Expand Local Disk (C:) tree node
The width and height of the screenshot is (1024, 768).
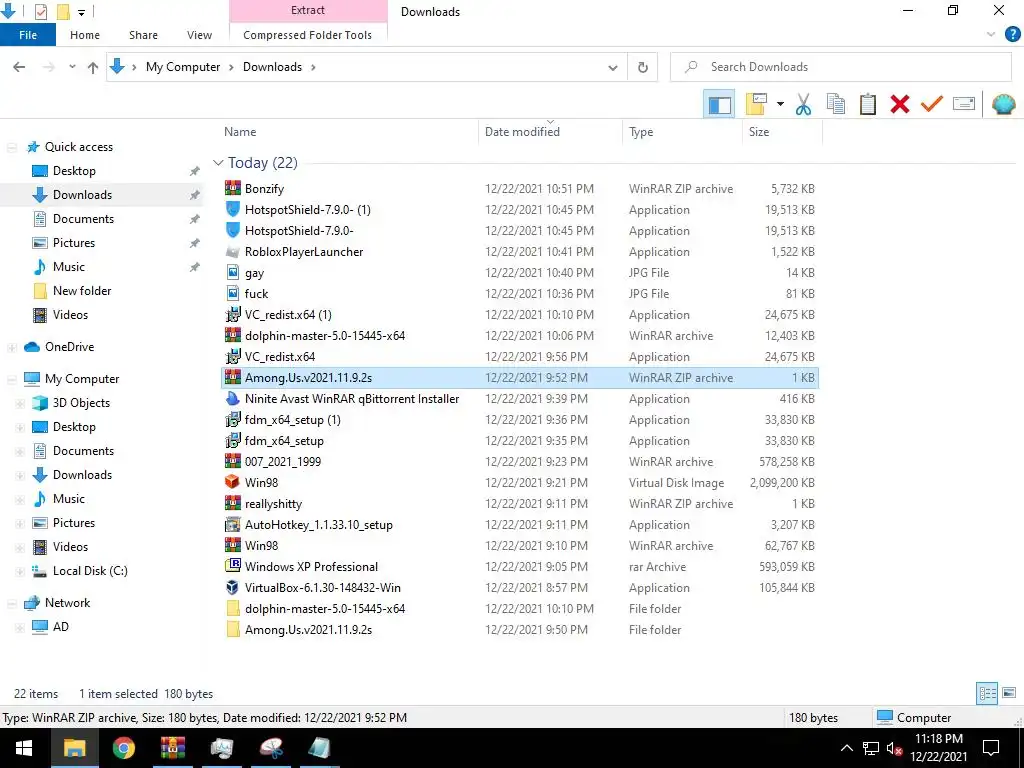(20, 571)
